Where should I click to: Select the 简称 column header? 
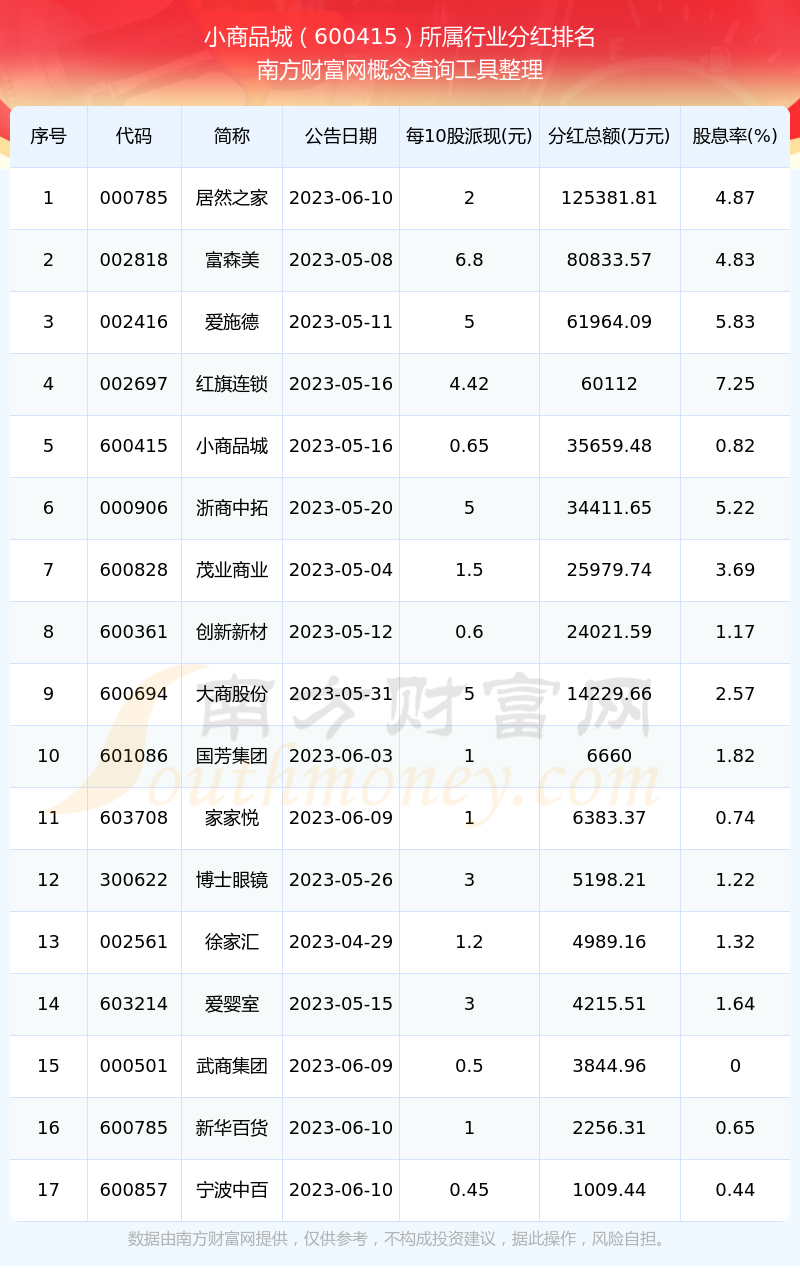pyautogui.click(x=232, y=136)
